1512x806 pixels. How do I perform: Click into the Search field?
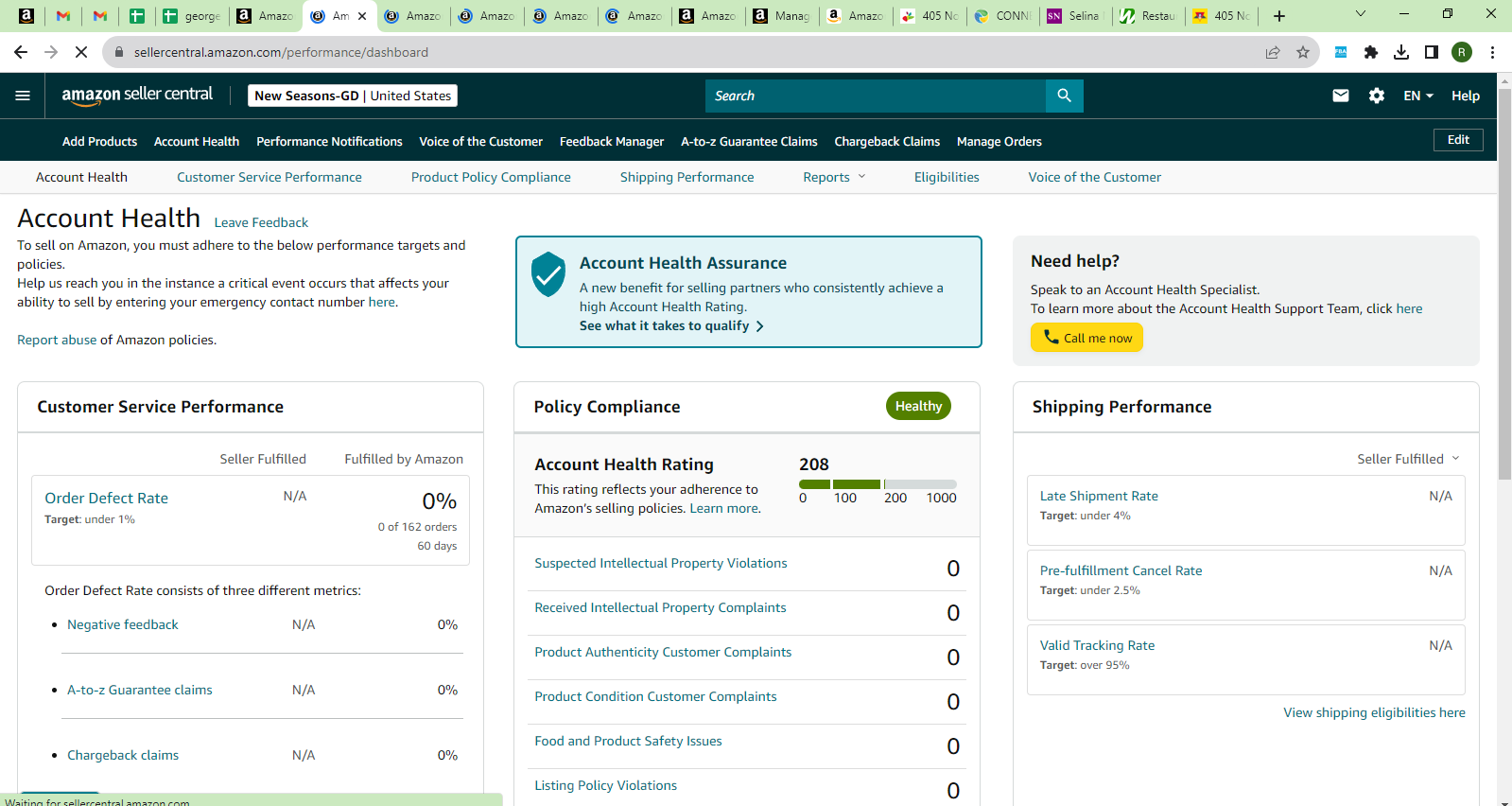[x=876, y=96]
